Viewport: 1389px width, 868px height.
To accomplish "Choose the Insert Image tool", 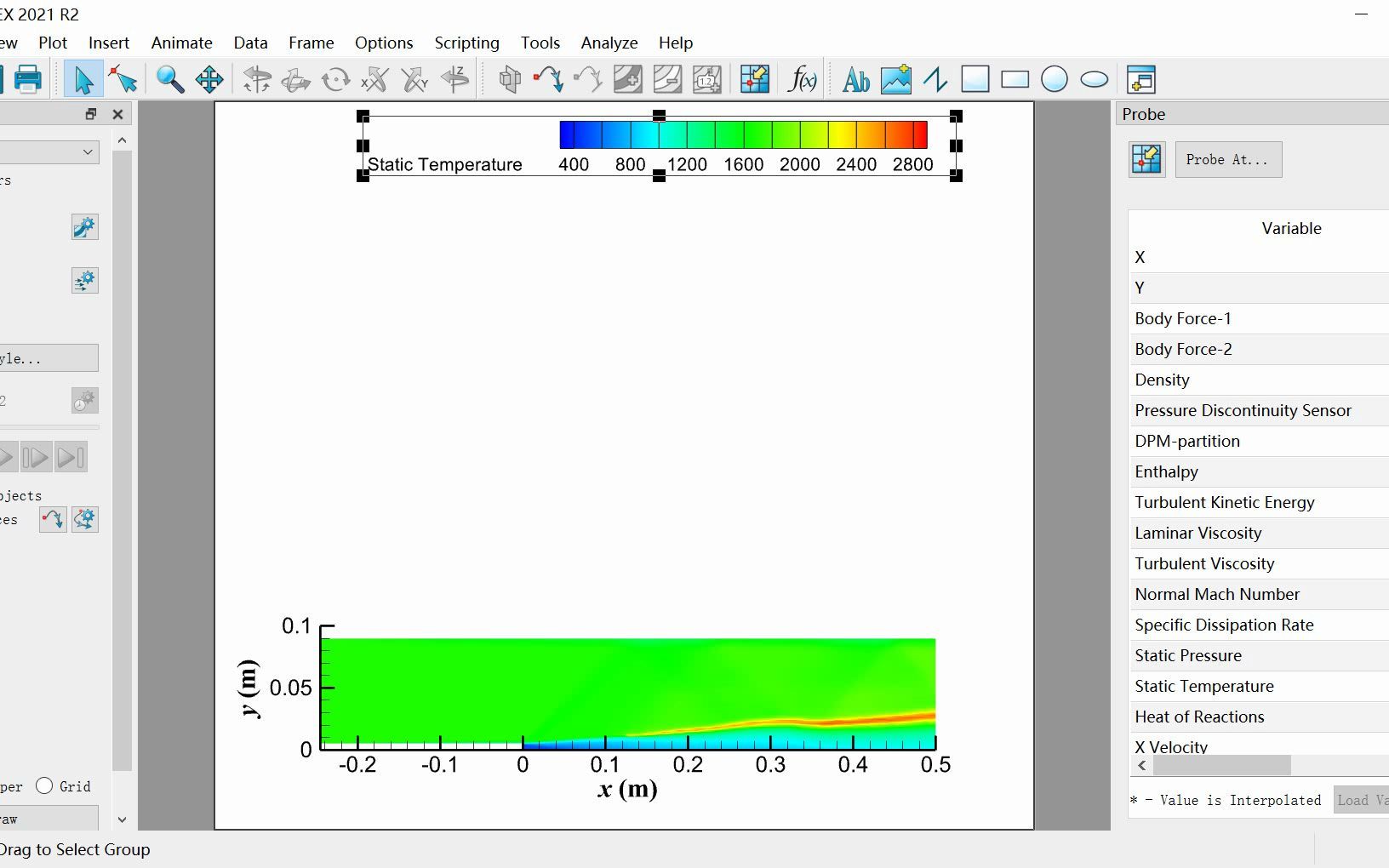I will tap(895, 79).
